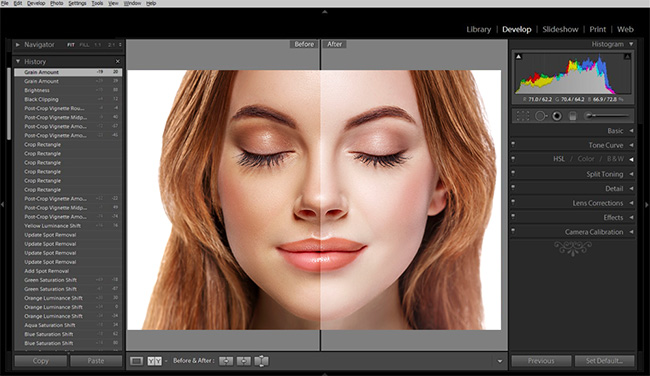Expand the Tone Curve panel triangle

(x=631, y=145)
